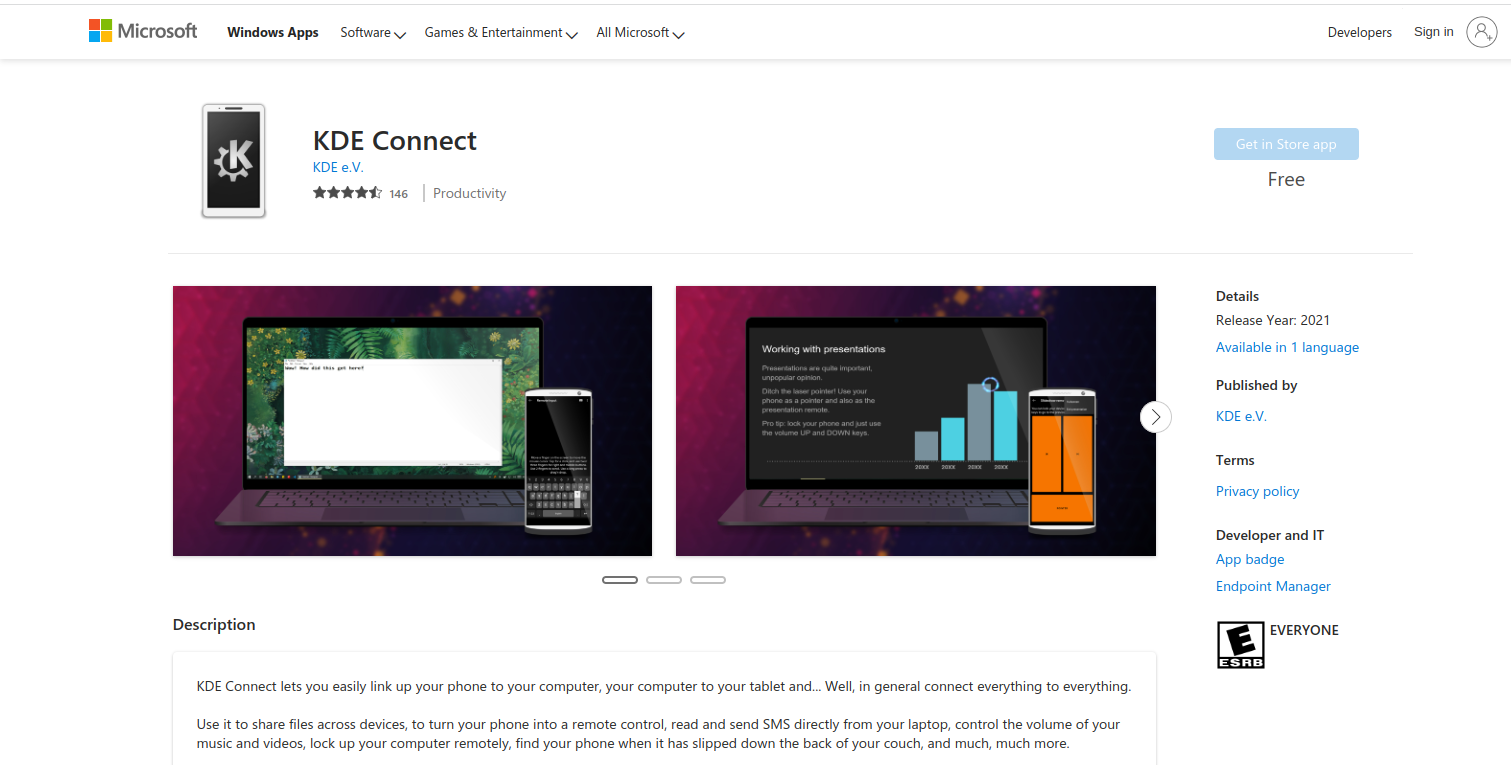Screen dimensions: 1511x765
Task: Select the first carousel page indicator
Action: tap(620, 580)
